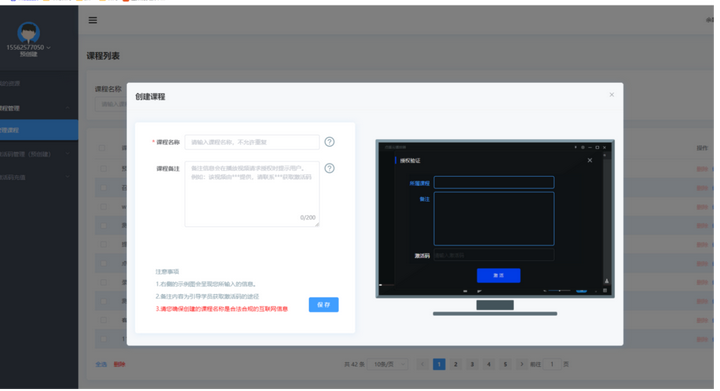The width and height of the screenshot is (720, 391).
Task: Expand the account dropdown next to 15562577050
Action: tap(48, 48)
